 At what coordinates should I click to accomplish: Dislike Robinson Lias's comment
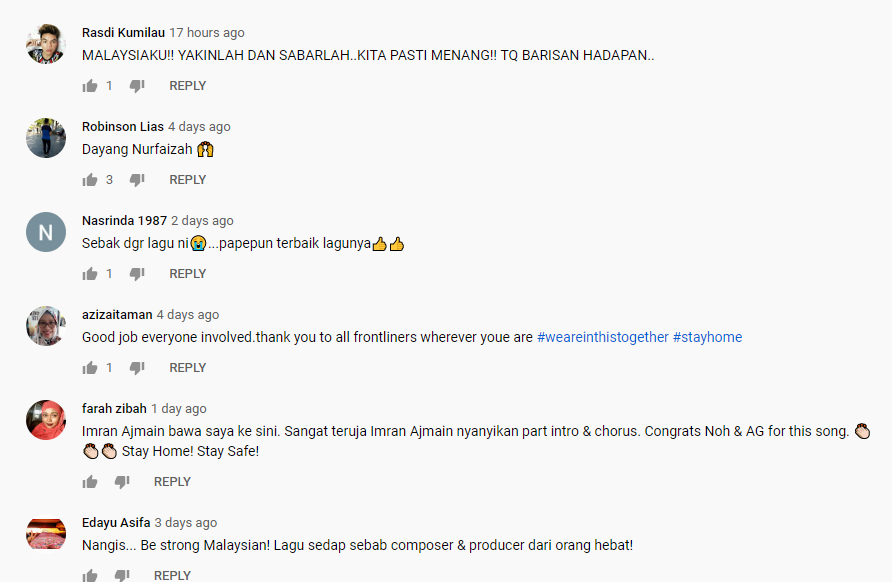point(137,180)
